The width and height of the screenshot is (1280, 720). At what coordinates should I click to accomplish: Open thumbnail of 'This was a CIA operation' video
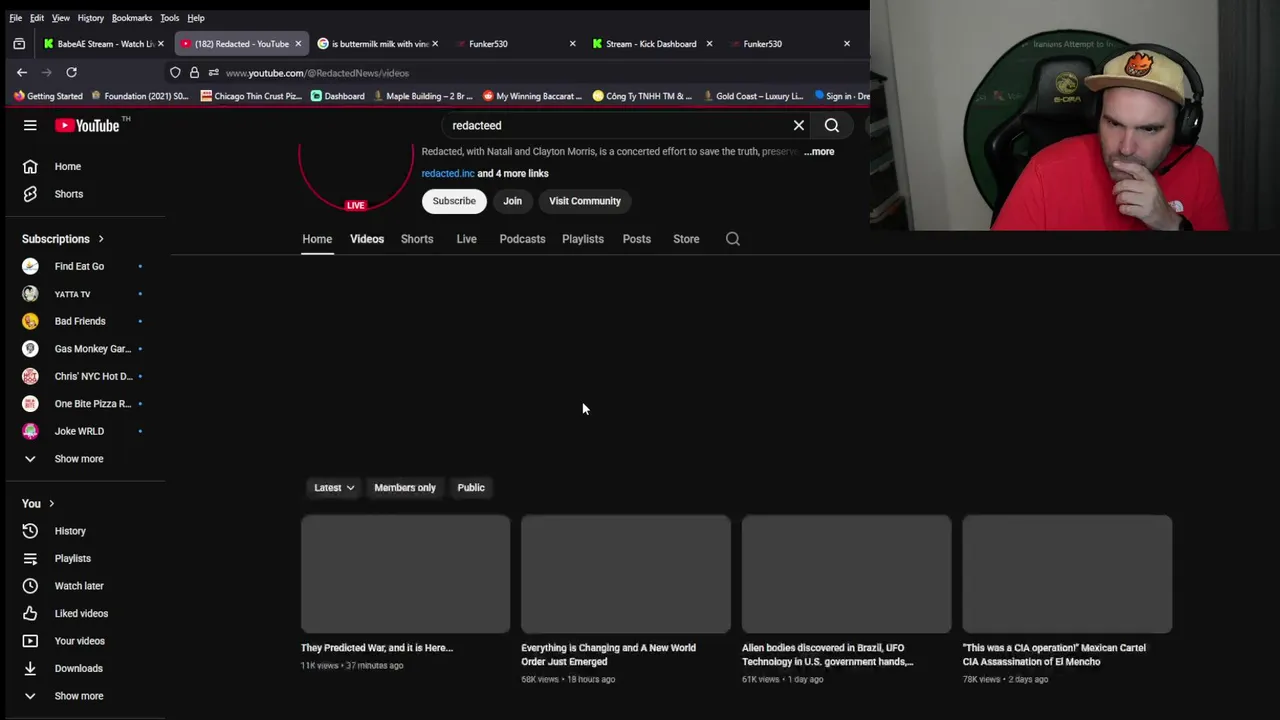coord(1067,574)
